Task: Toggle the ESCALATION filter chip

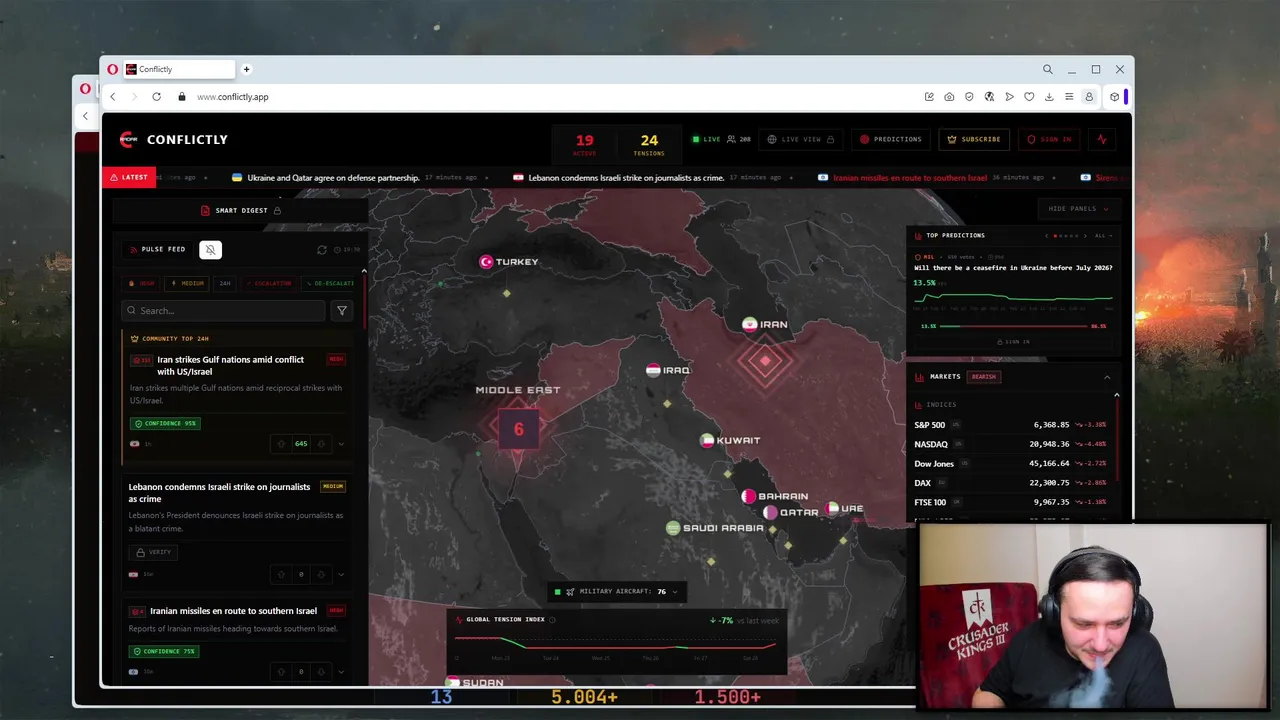Action: [269, 284]
